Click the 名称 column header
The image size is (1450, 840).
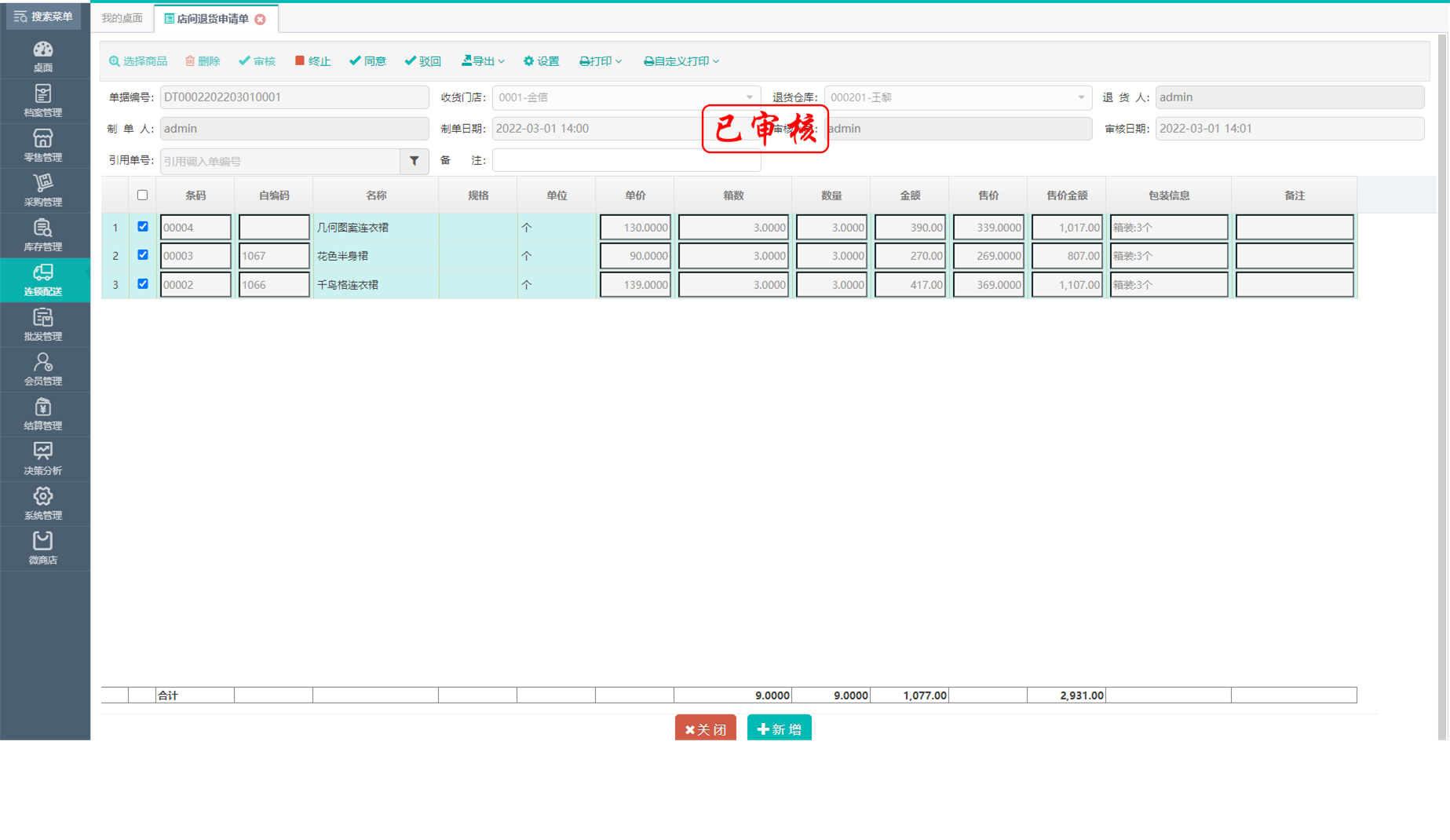[x=376, y=195]
